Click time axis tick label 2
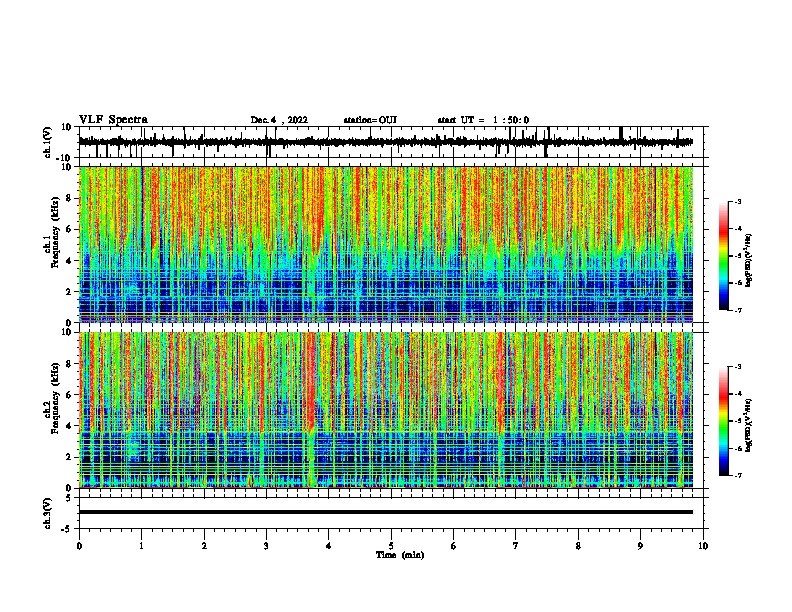 point(204,546)
